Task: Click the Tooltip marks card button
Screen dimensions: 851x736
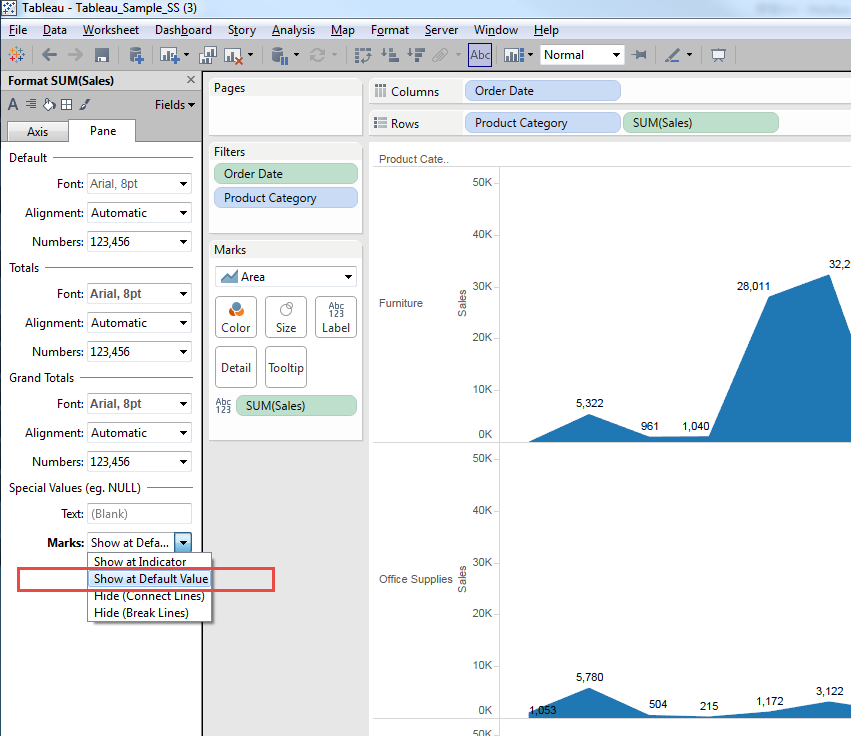Action: pyautogui.click(x=285, y=367)
